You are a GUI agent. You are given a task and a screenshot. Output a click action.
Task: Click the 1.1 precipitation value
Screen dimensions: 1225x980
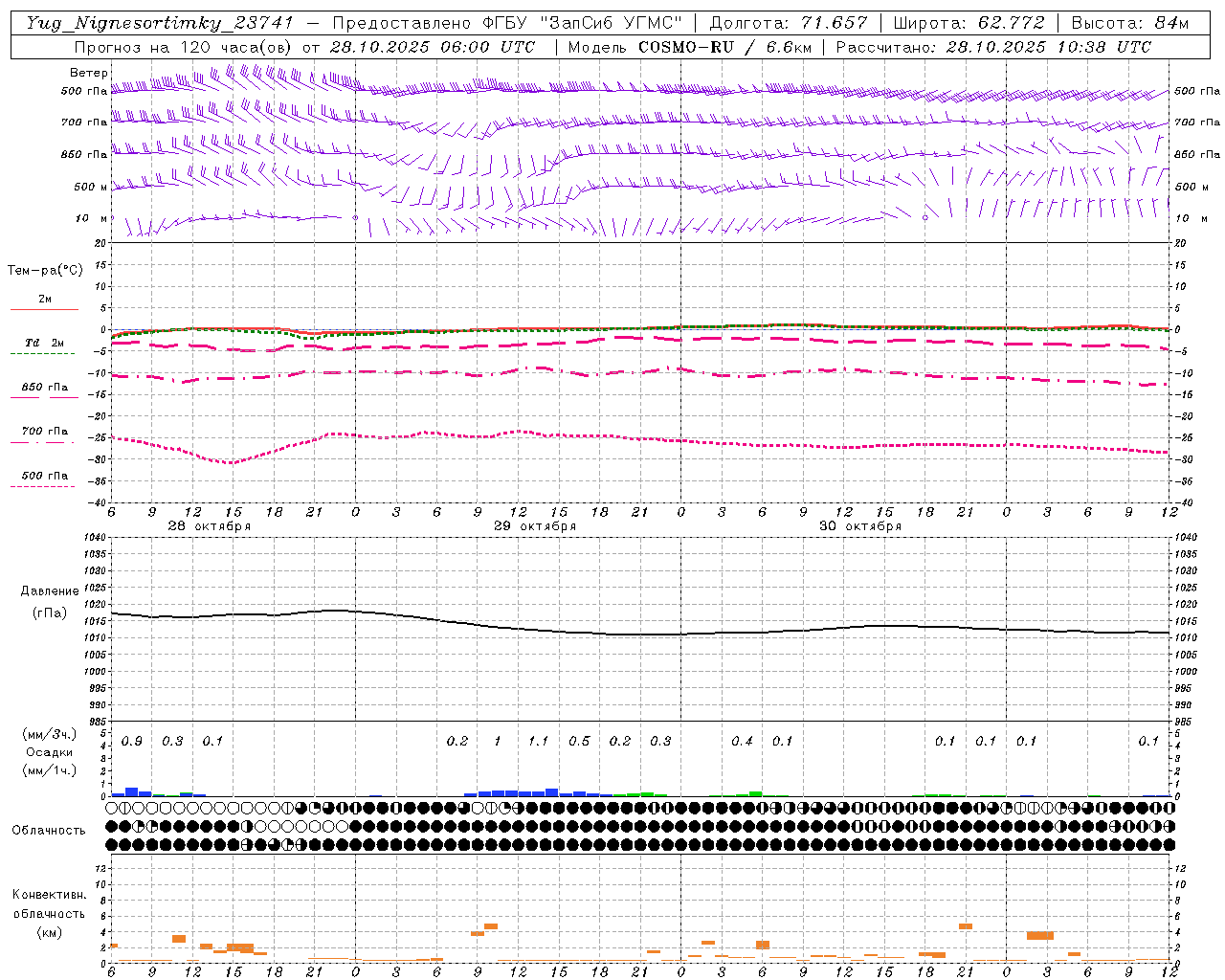pos(538,742)
